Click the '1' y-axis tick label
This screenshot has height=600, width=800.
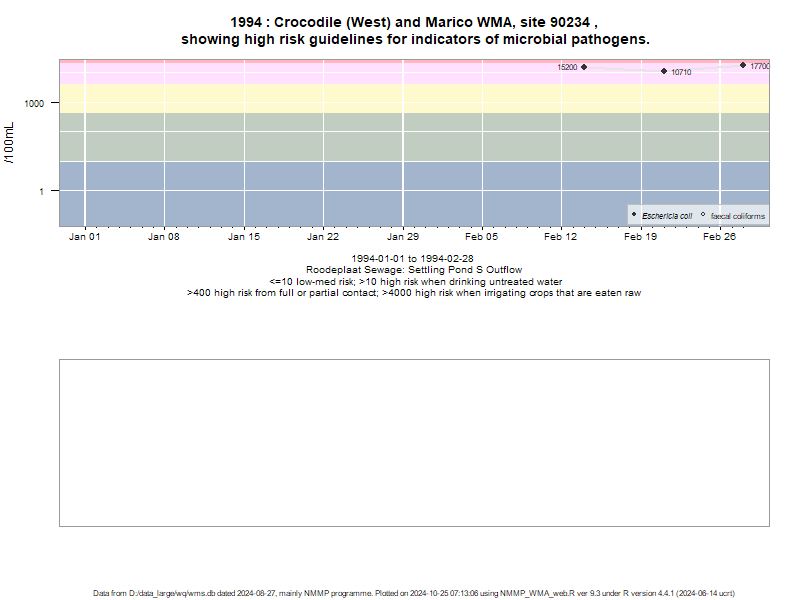[41, 191]
